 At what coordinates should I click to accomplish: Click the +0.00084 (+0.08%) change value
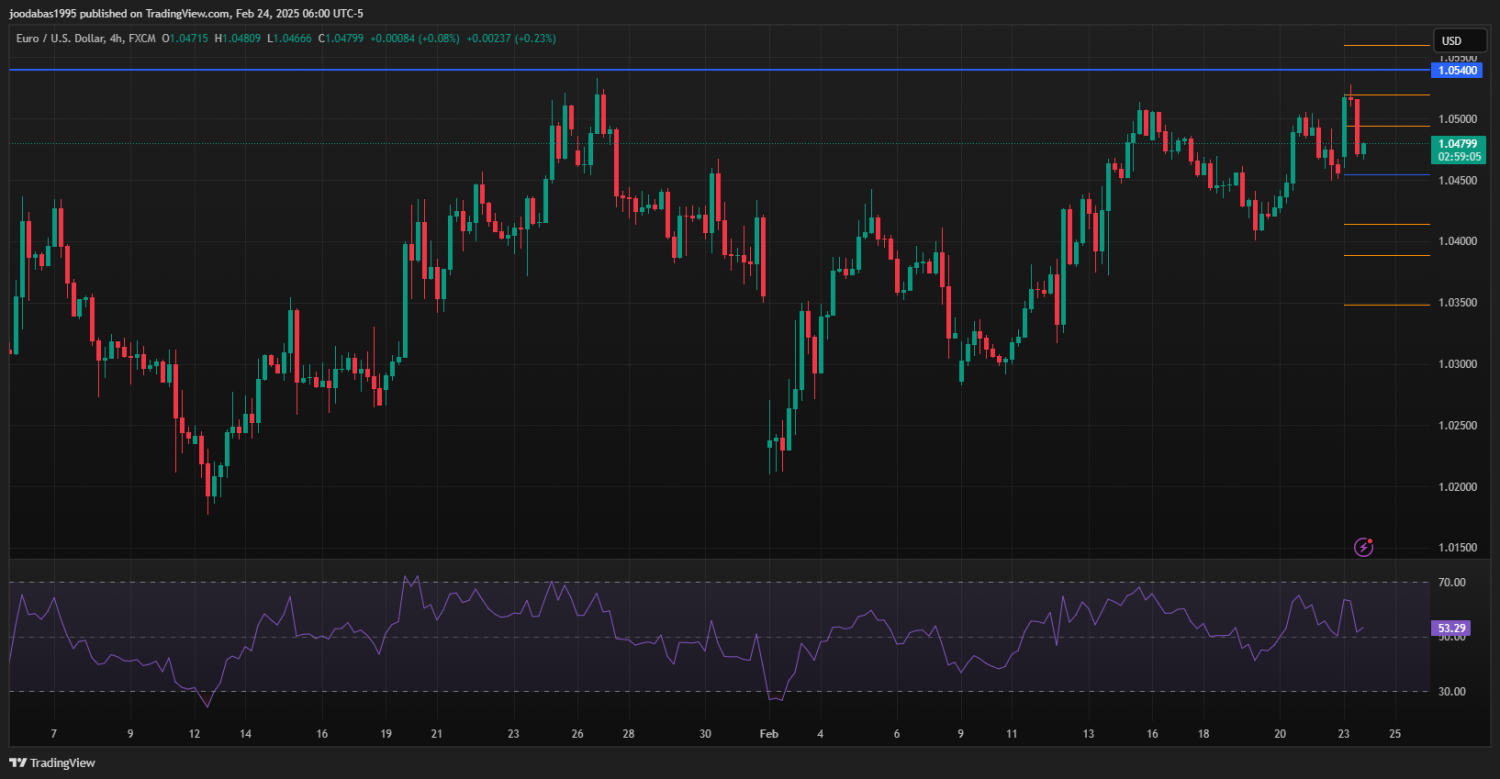(415, 38)
